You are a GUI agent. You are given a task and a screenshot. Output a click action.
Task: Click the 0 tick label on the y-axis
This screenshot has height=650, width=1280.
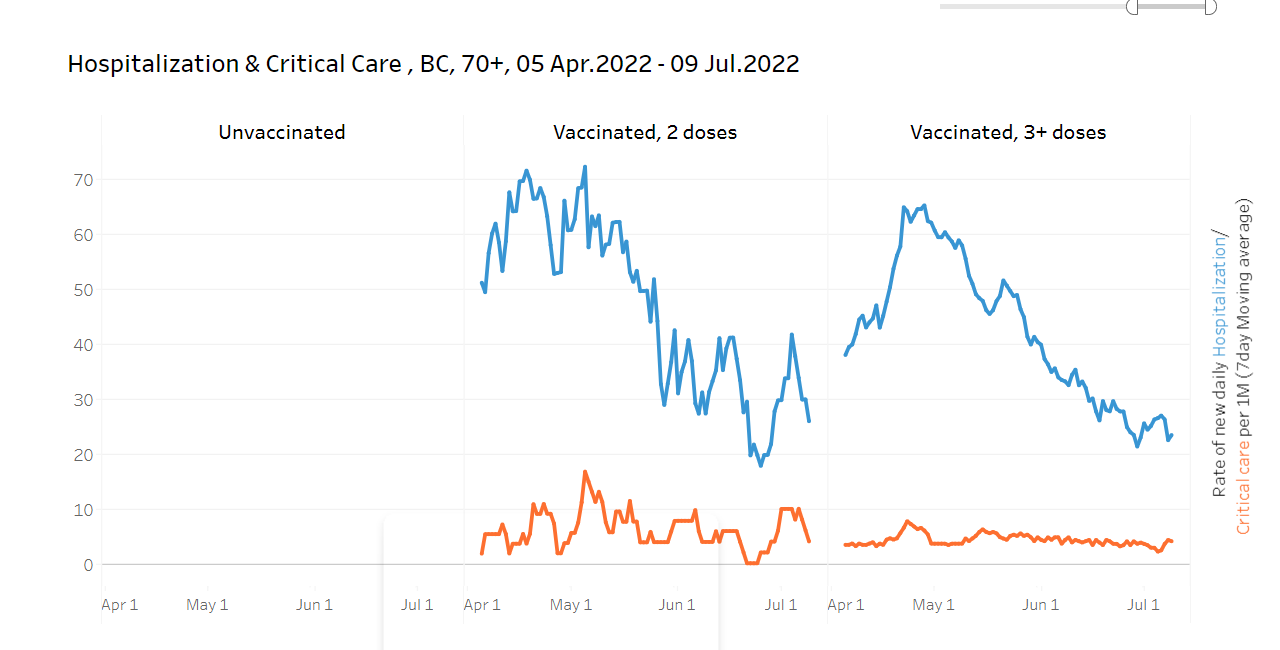pos(87,565)
